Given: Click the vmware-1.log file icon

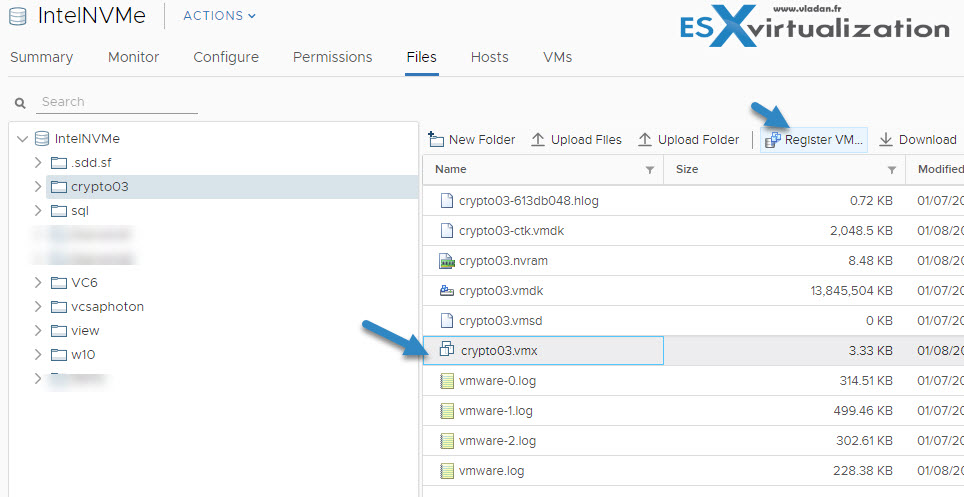Looking at the screenshot, I should click(447, 411).
